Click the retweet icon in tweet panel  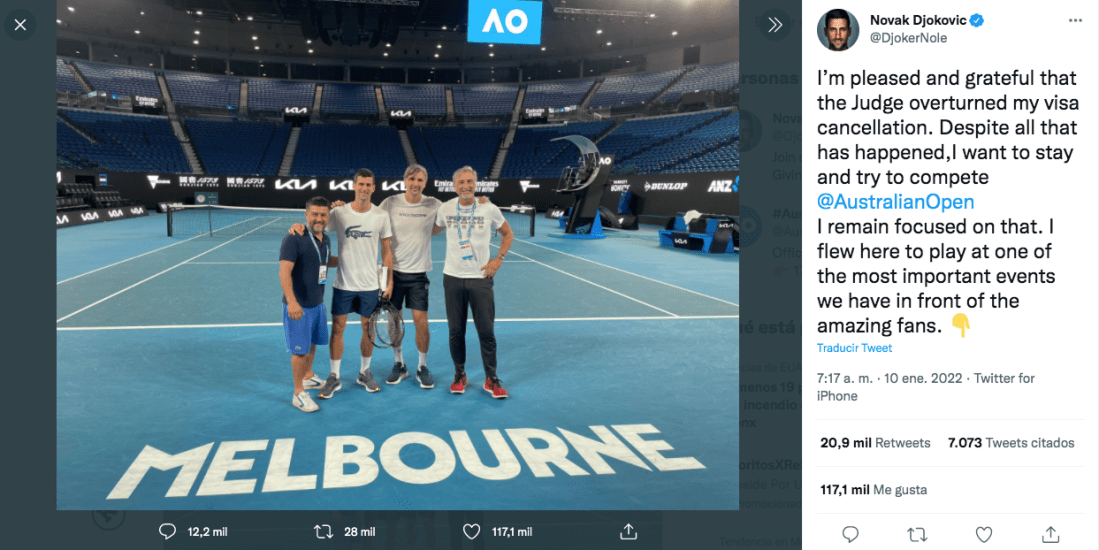[x=917, y=535]
